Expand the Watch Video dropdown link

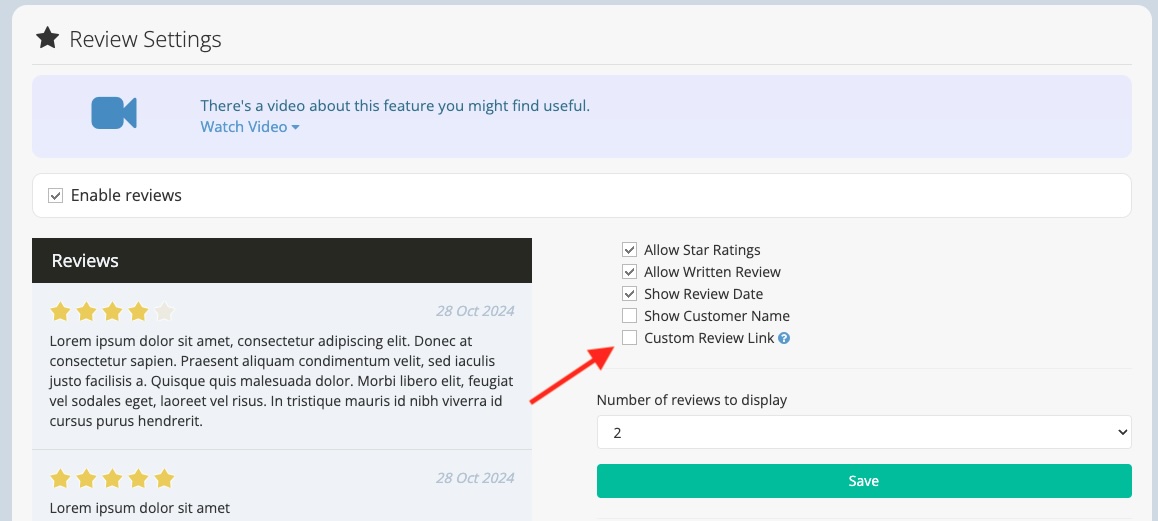(x=250, y=127)
